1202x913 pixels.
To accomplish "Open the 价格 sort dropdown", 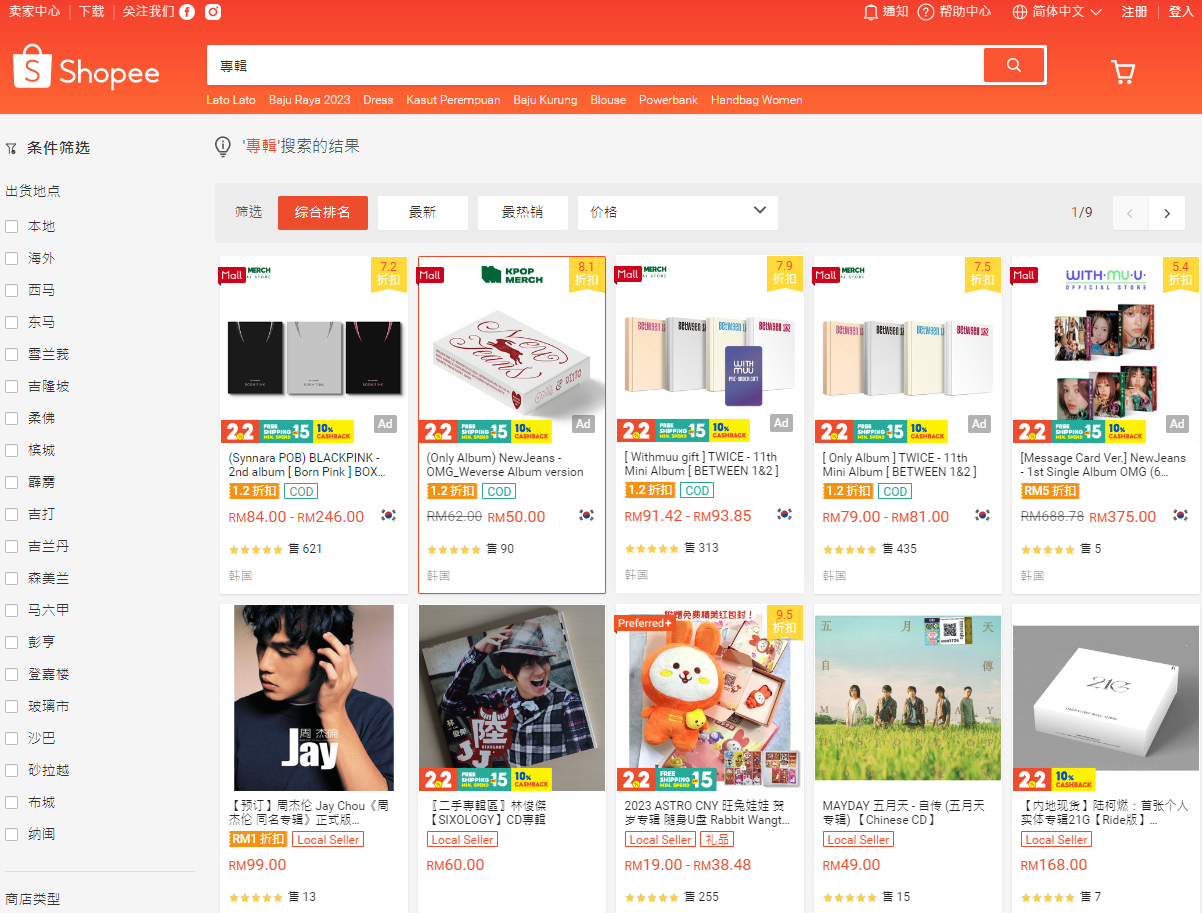I will click(x=678, y=213).
